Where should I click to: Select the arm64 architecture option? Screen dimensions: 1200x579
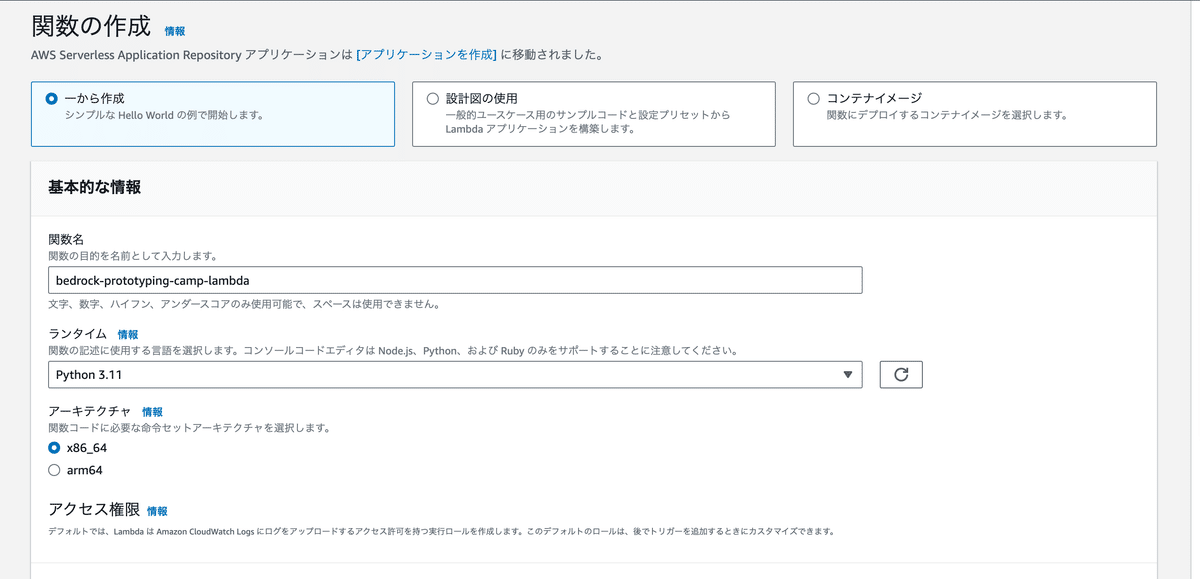point(53,469)
